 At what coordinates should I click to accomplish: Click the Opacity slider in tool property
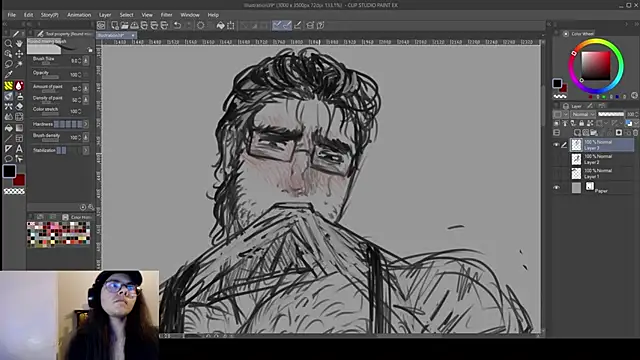tap(50, 77)
